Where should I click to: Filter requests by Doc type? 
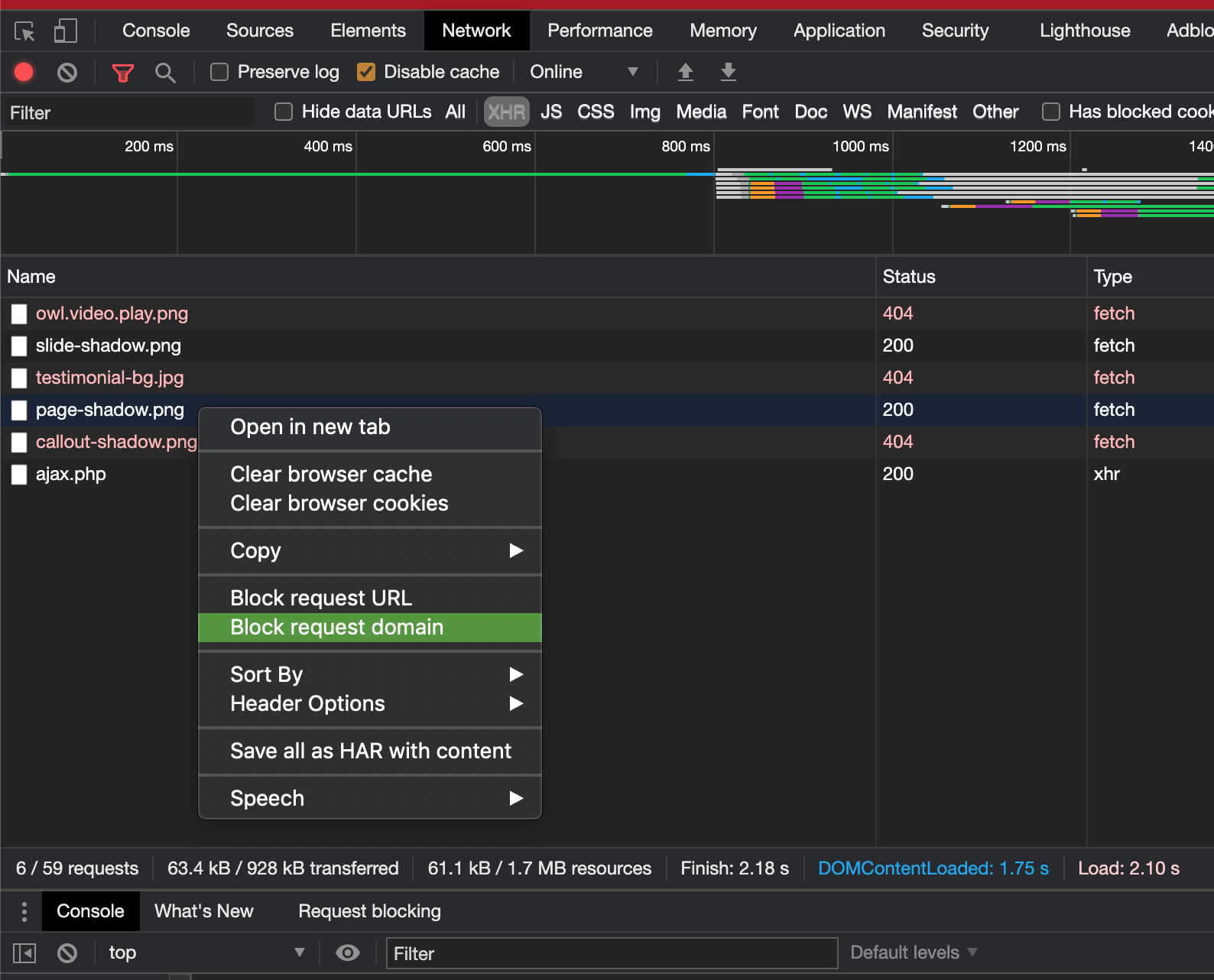click(x=811, y=112)
